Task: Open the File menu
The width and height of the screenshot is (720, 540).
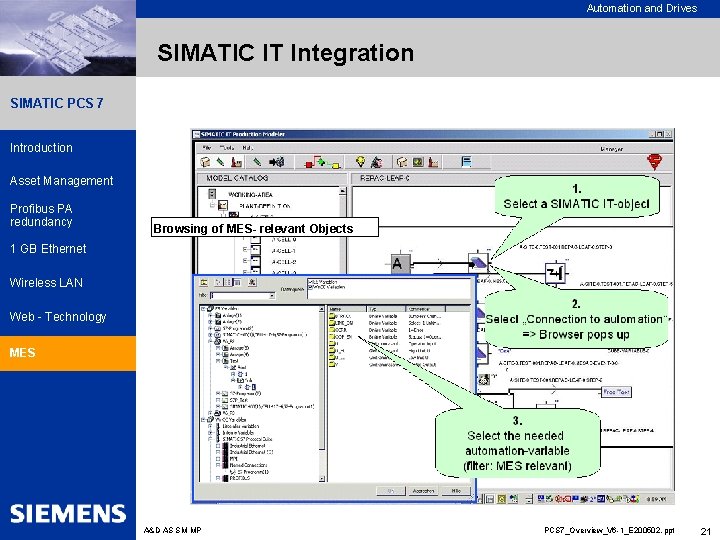Action: coord(207,148)
